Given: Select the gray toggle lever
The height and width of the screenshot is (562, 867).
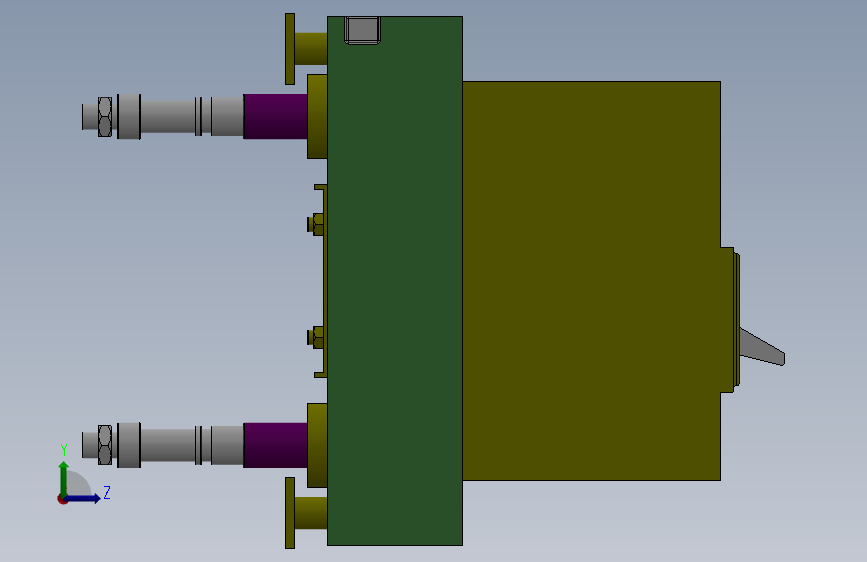Looking at the screenshot, I should (761, 347).
